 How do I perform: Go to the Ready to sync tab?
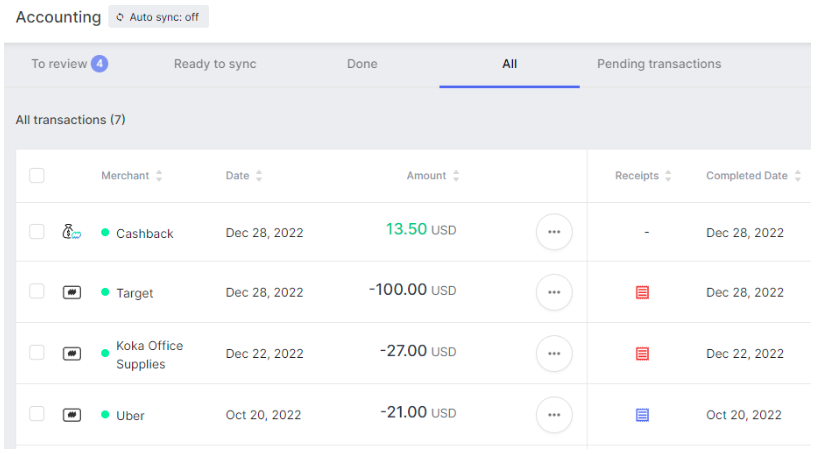click(x=215, y=64)
